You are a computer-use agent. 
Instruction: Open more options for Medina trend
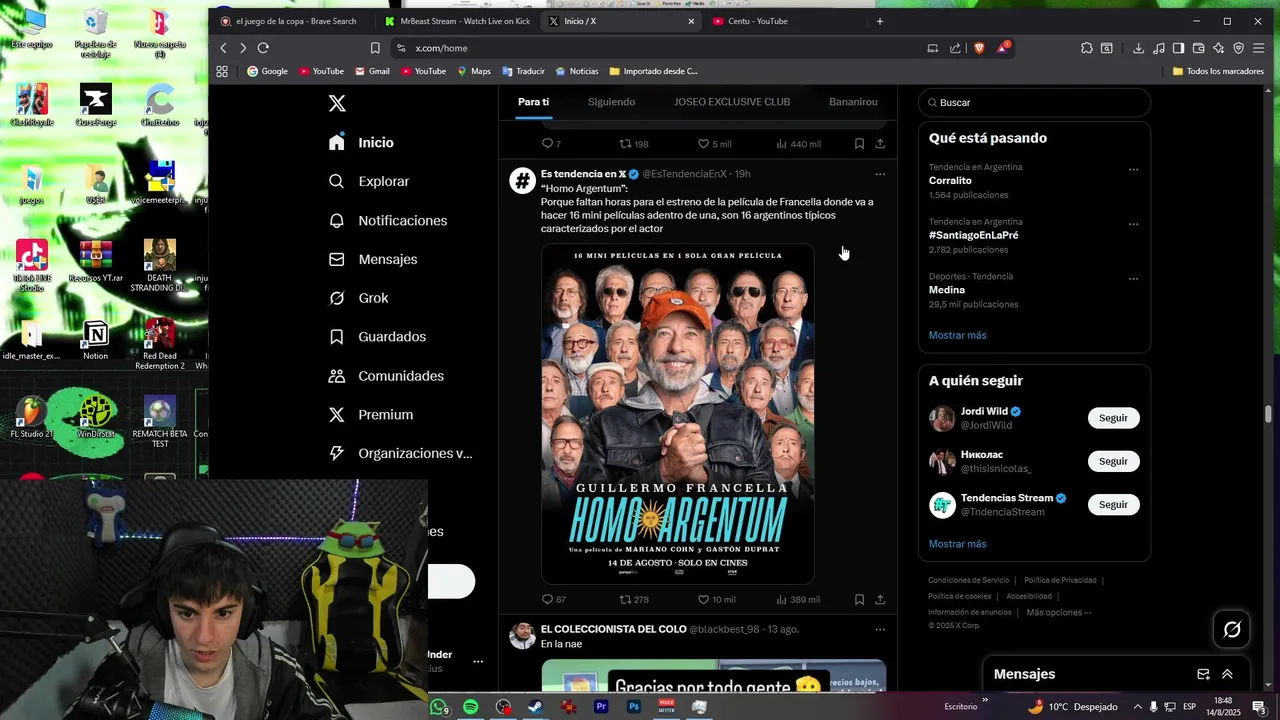1133,279
